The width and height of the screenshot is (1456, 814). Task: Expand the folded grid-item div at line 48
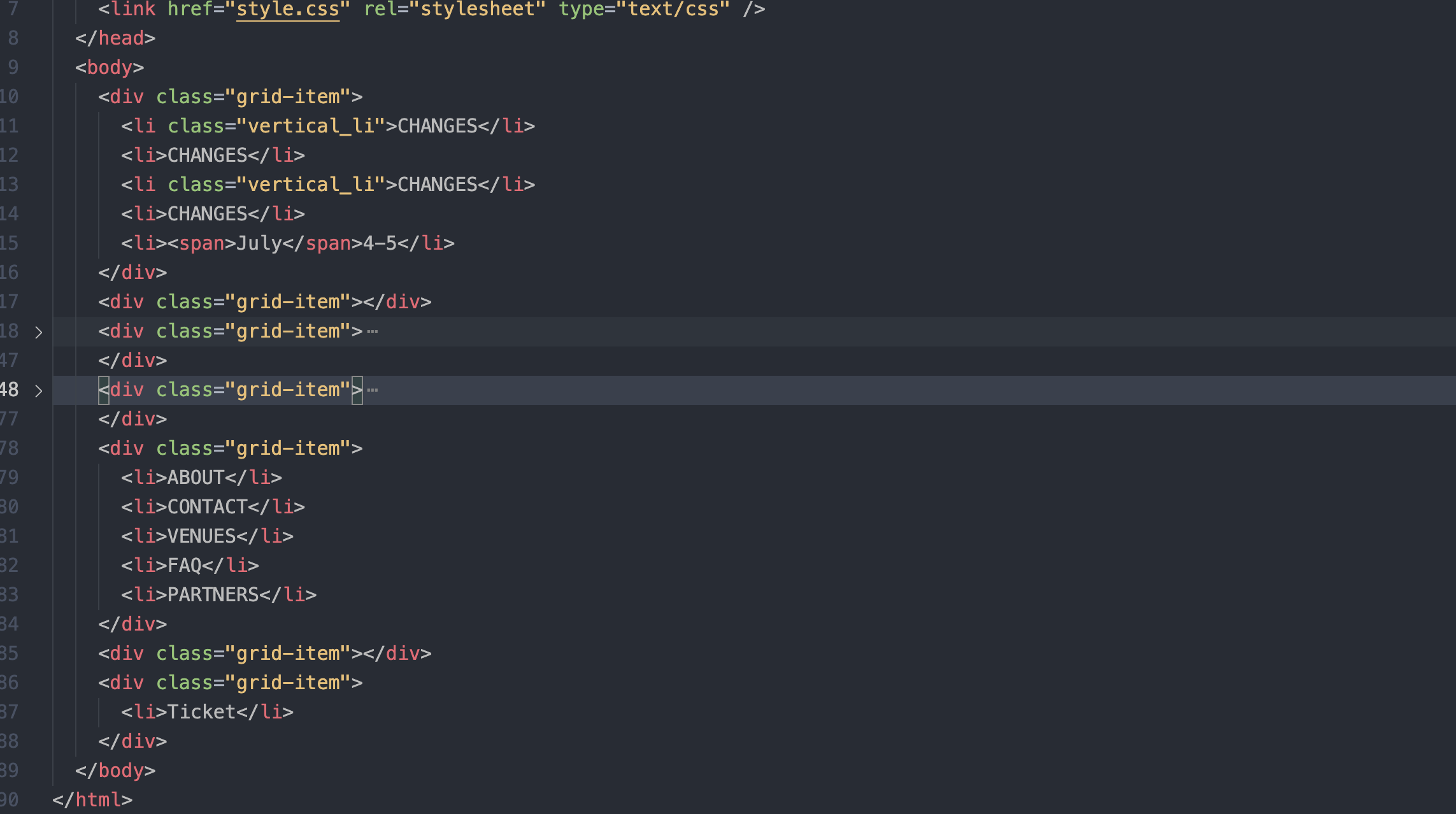[39, 390]
